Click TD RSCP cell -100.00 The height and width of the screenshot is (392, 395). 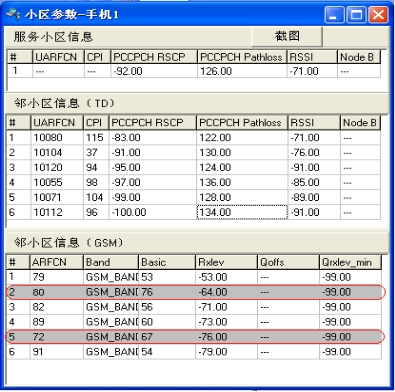pos(153,212)
